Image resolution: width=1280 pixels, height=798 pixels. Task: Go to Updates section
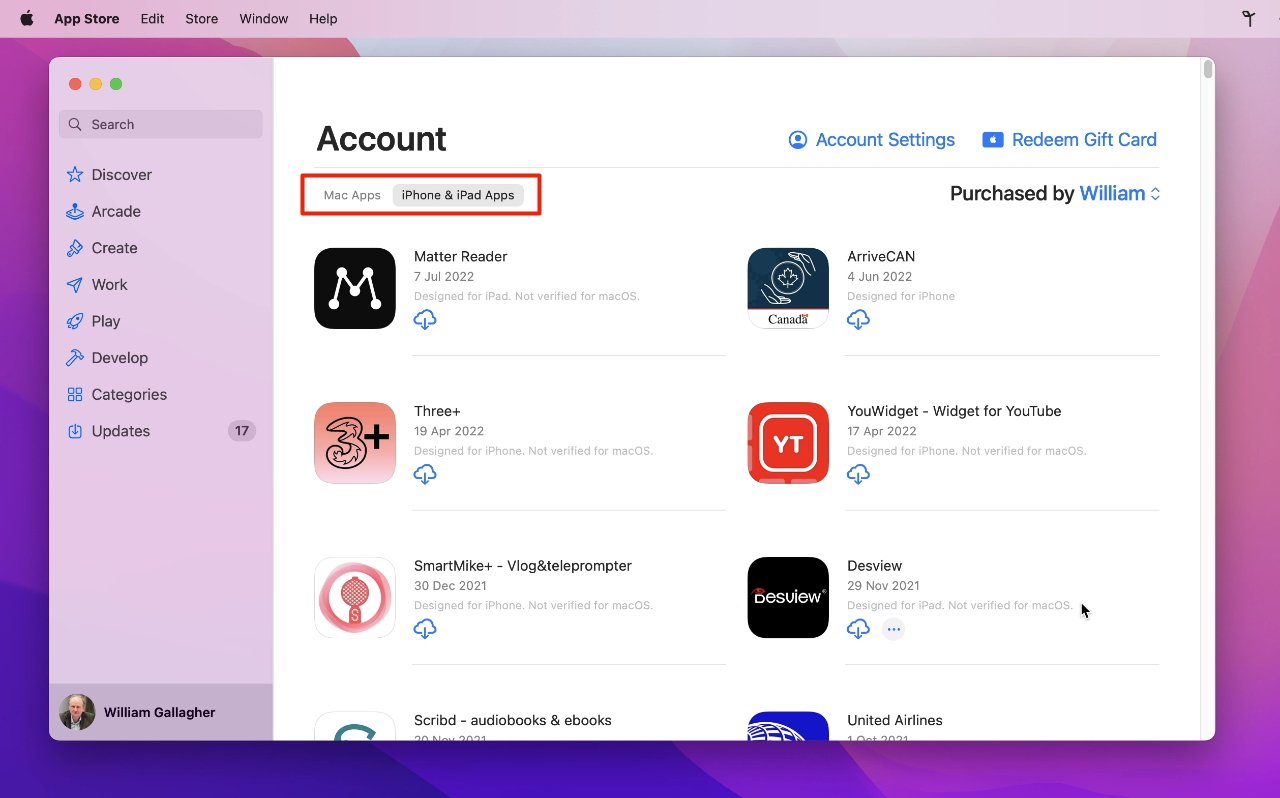pyautogui.click(x=120, y=432)
